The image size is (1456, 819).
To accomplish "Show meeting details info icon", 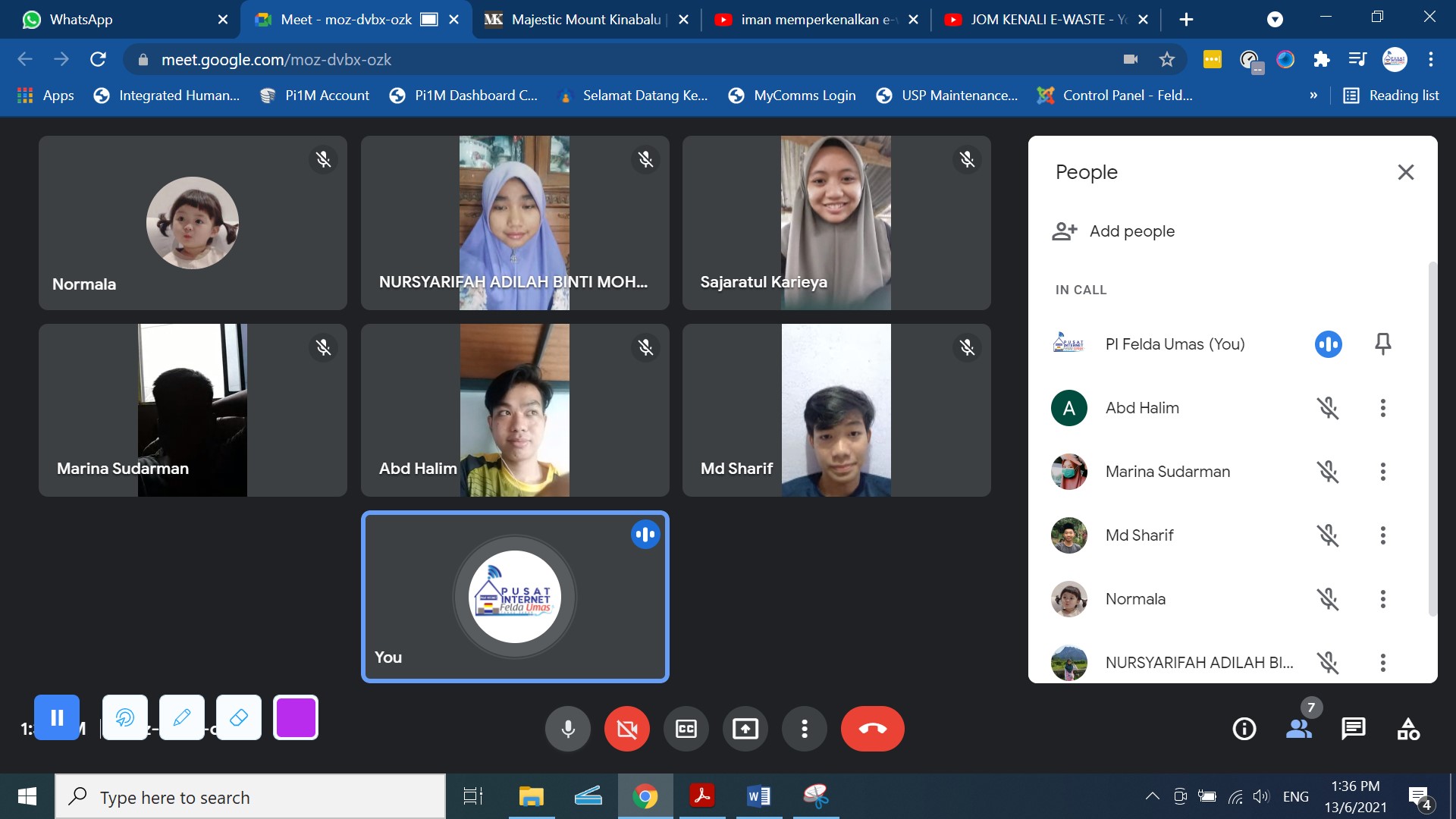I will point(1244,729).
